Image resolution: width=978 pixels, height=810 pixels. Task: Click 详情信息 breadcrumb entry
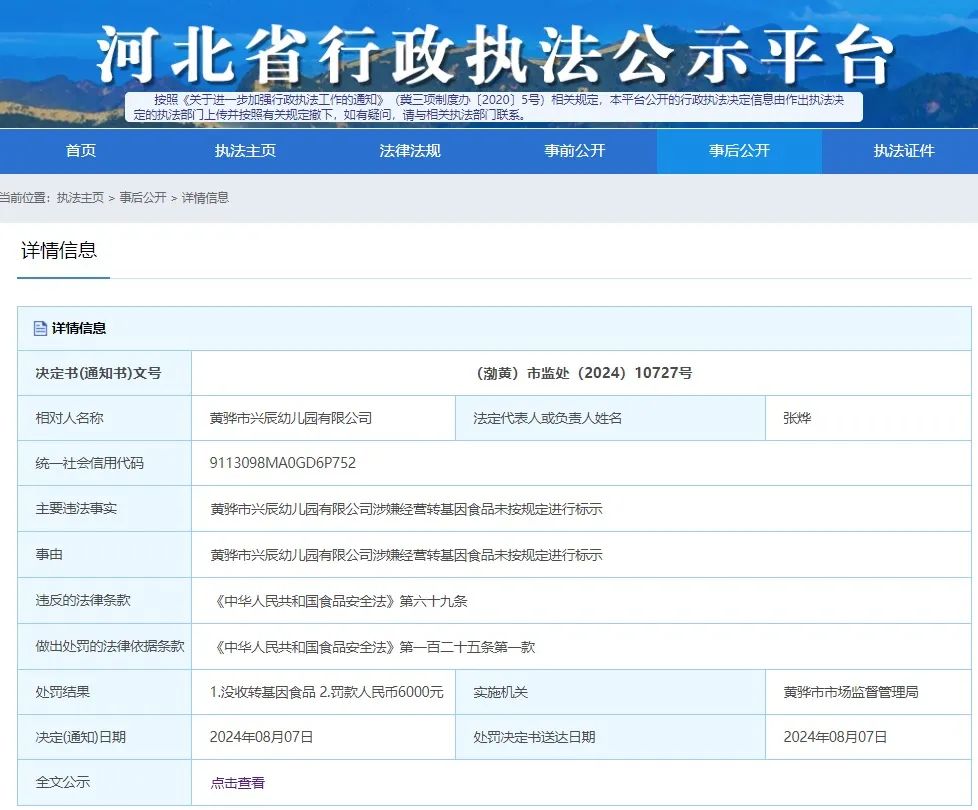click(x=205, y=198)
